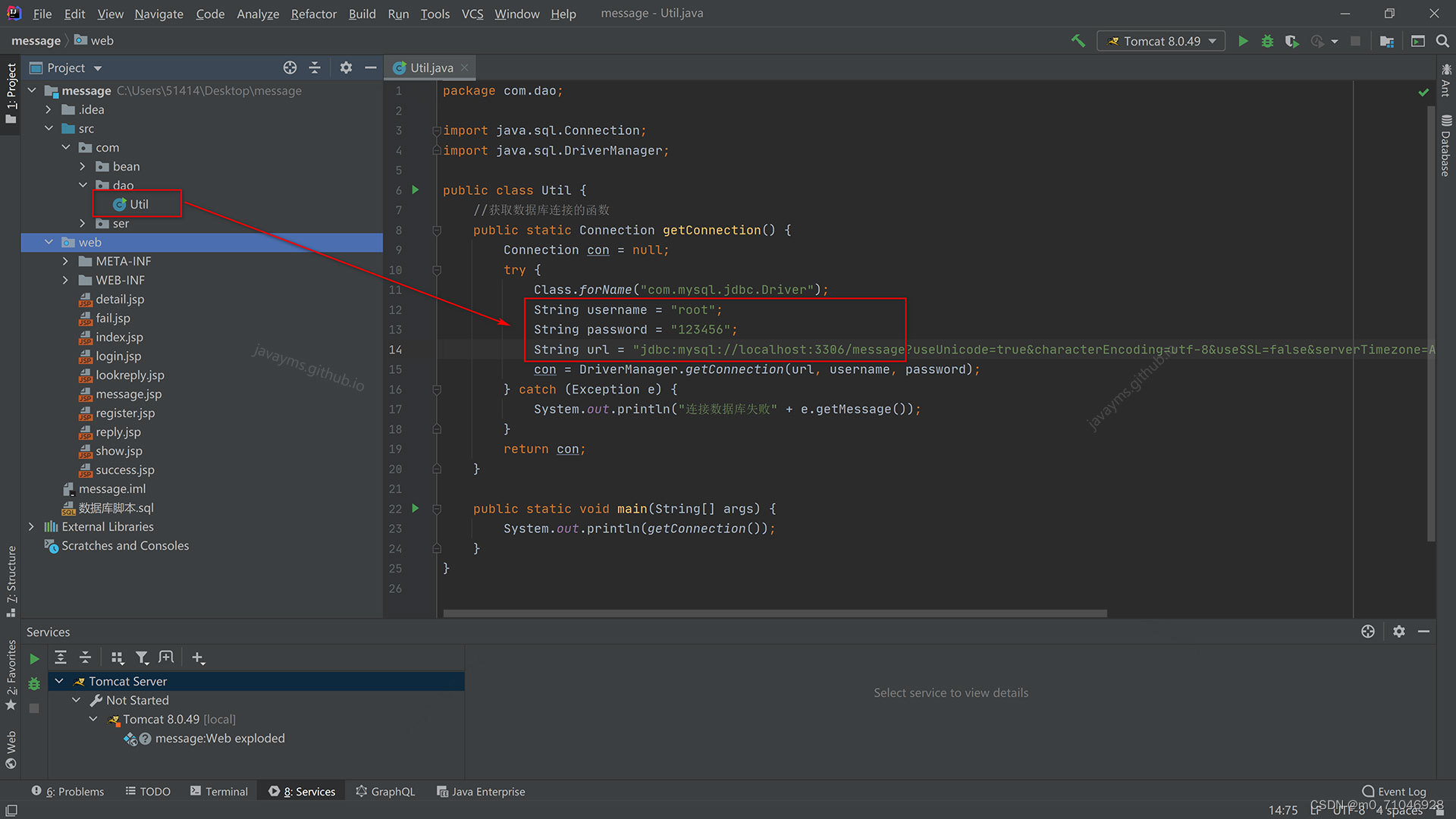Collapse the web tree node
This screenshot has width=1456, height=819.
coord(49,242)
